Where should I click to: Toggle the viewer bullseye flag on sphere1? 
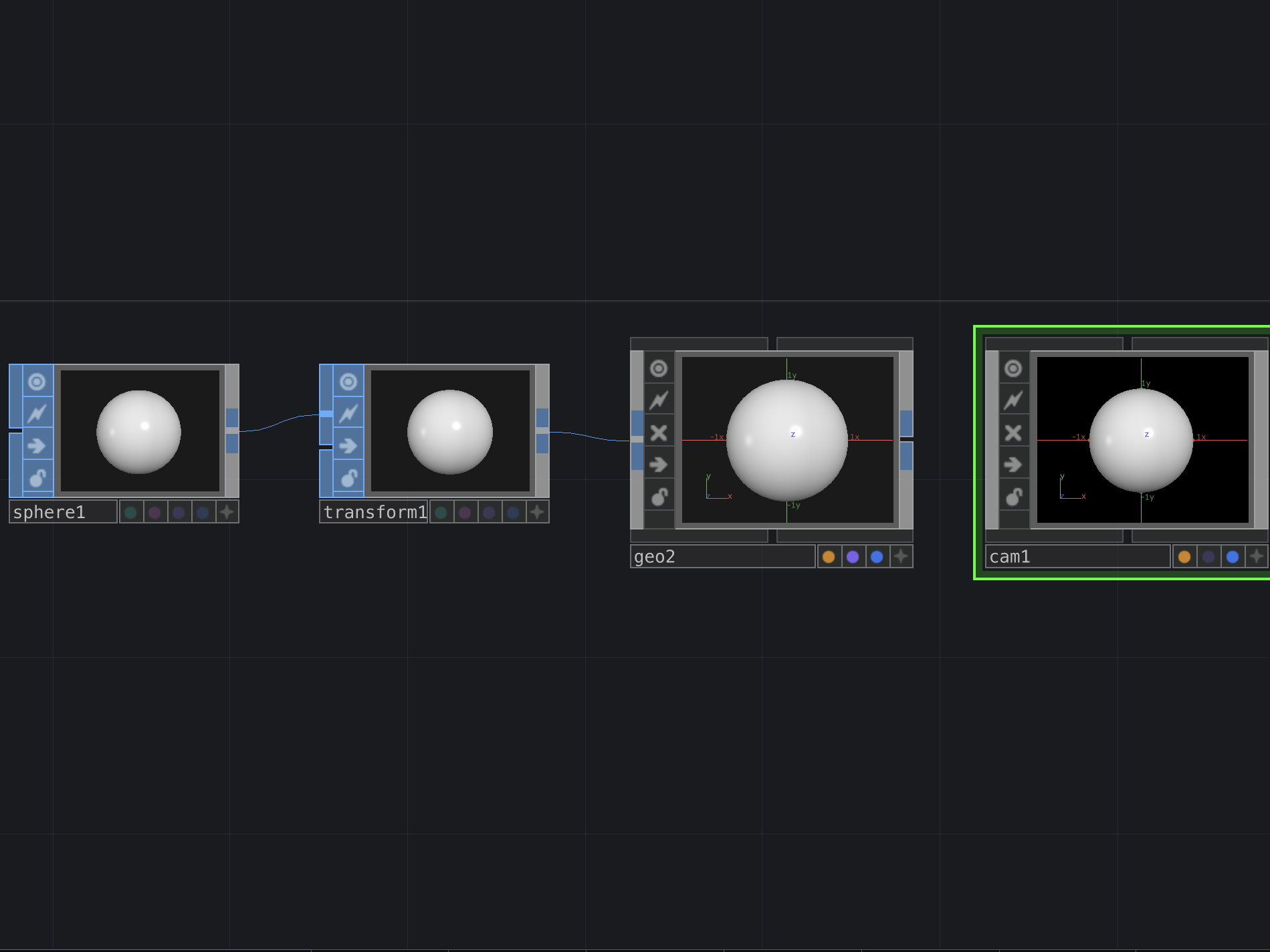[37, 381]
